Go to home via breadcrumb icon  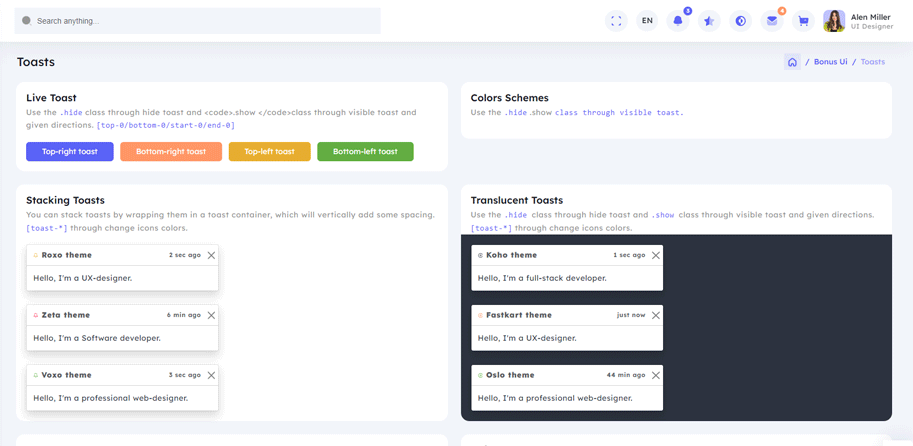[792, 62]
